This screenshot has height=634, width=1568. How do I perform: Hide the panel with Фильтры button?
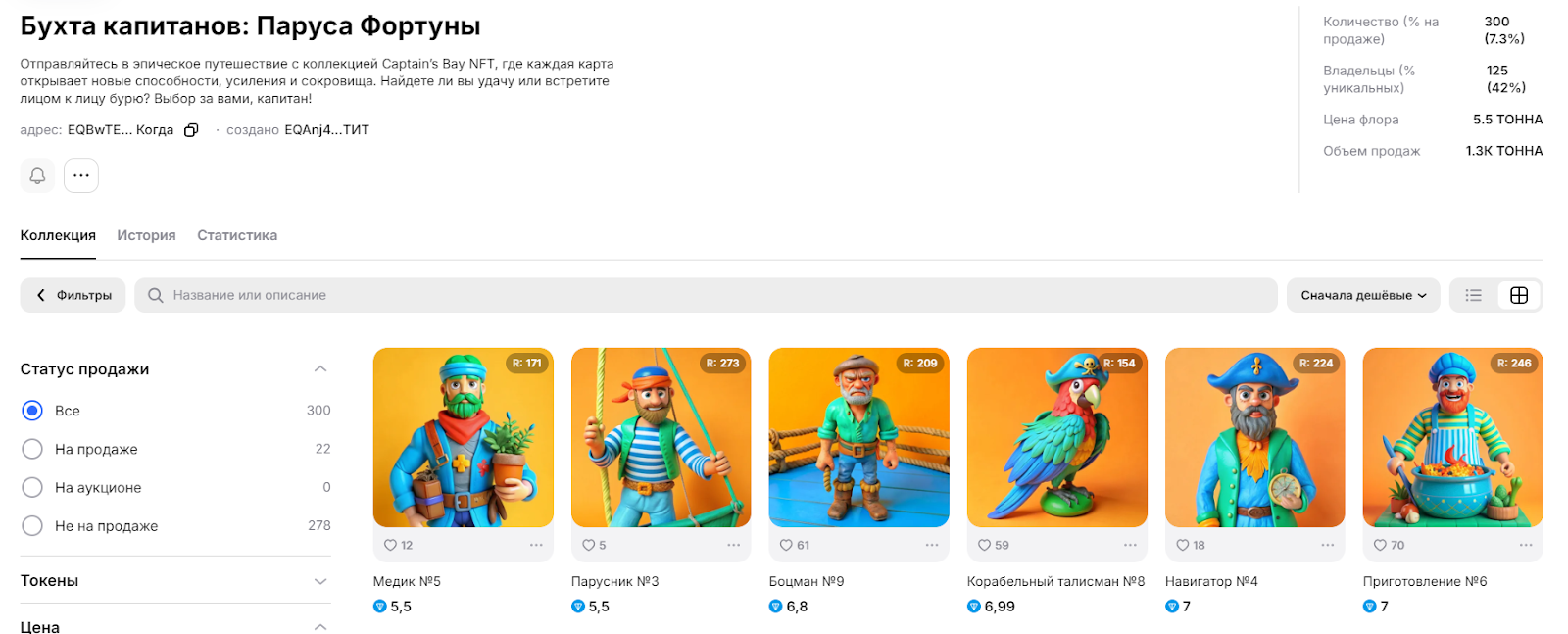click(73, 295)
